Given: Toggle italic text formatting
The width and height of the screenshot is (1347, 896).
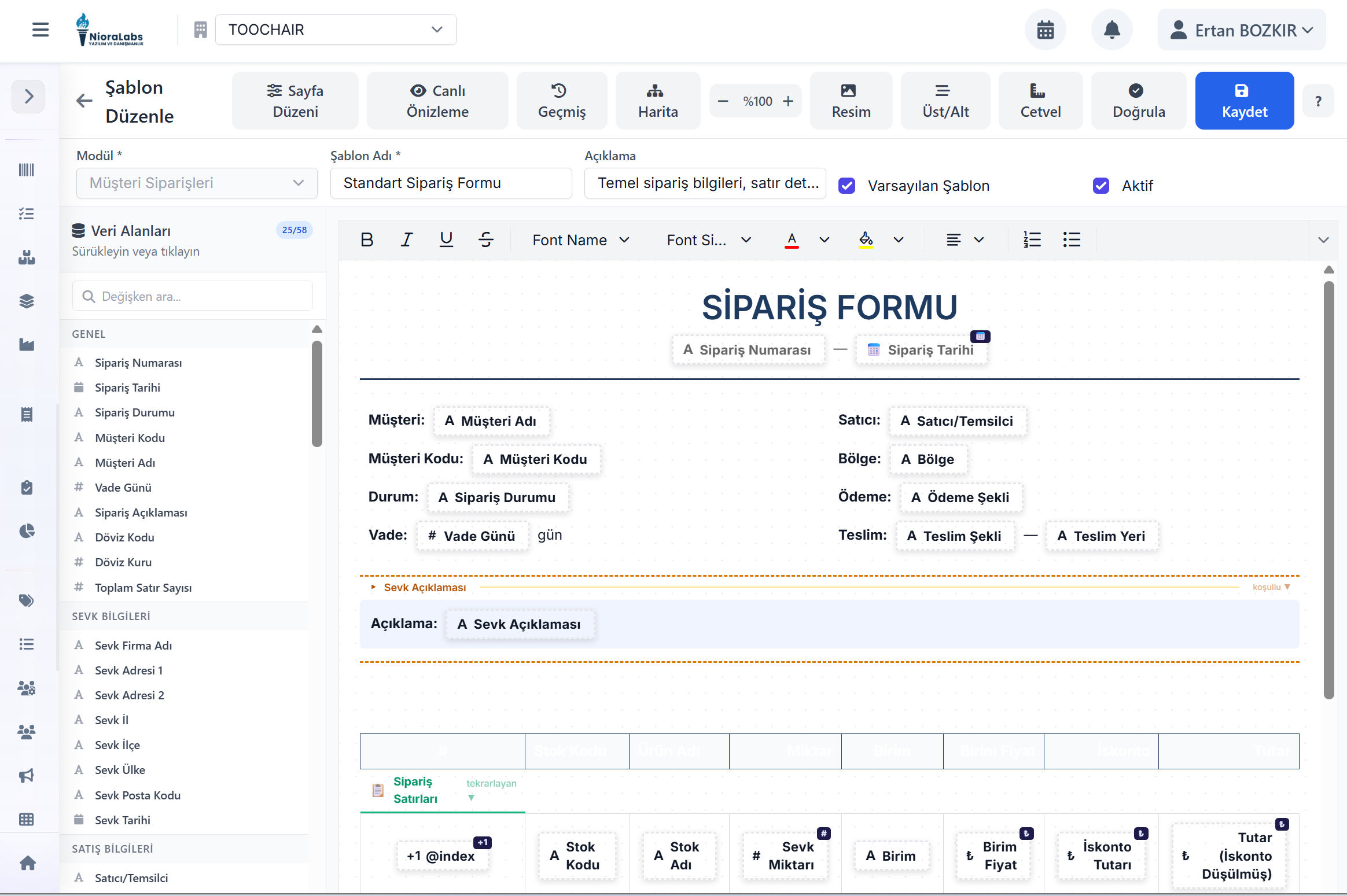Looking at the screenshot, I should 407,239.
